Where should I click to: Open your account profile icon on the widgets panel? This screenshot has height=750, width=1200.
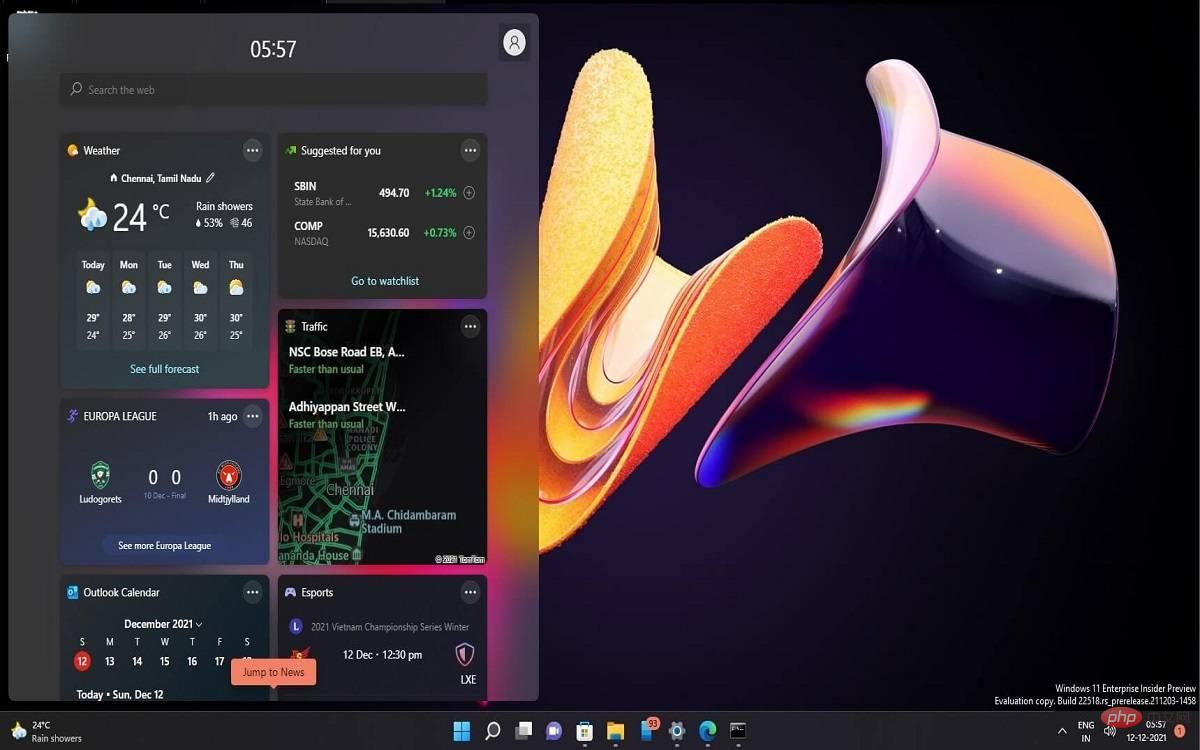[x=513, y=42]
